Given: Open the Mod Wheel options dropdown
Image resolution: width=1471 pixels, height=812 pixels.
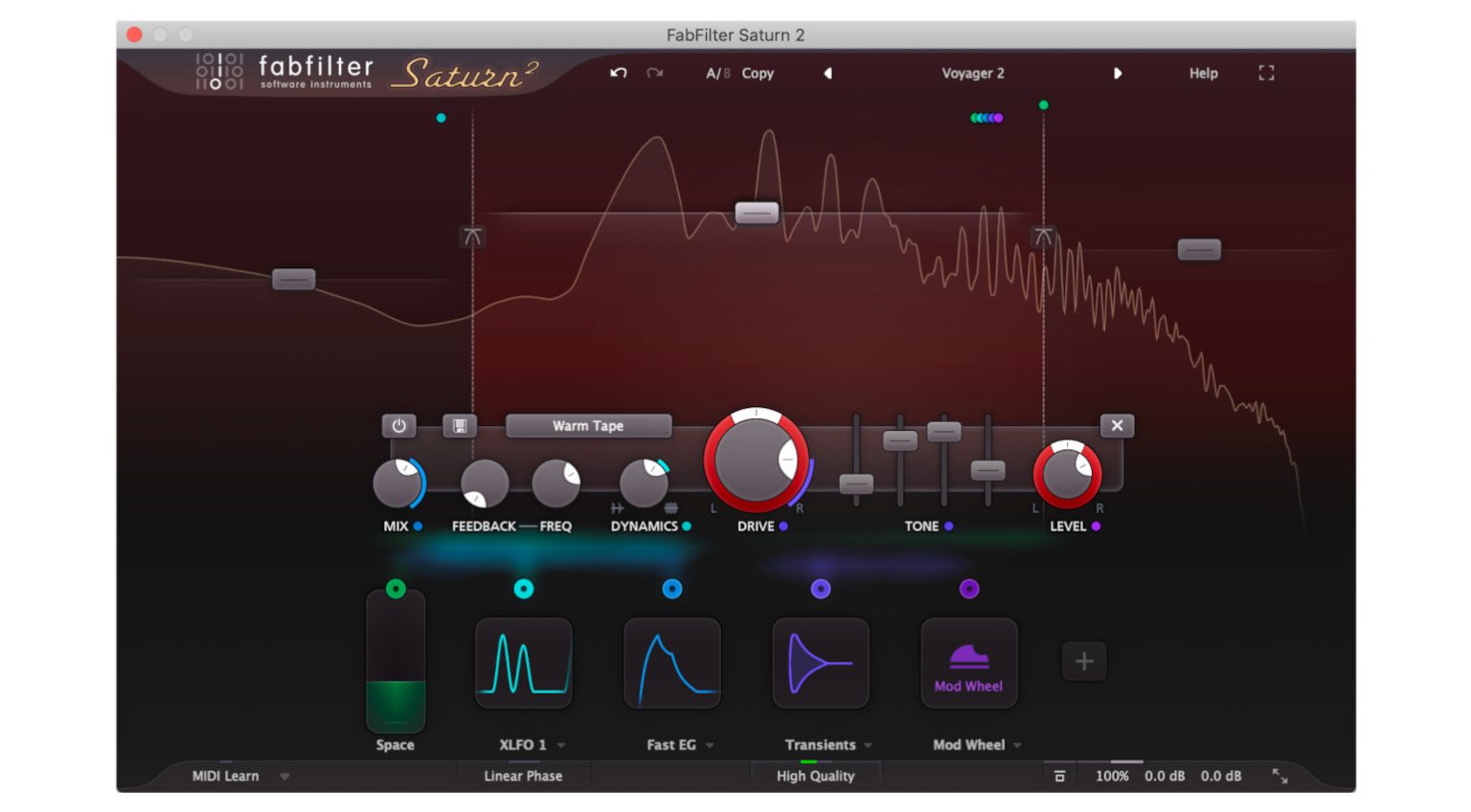Looking at the screenshot, I should click(1015, 744).
